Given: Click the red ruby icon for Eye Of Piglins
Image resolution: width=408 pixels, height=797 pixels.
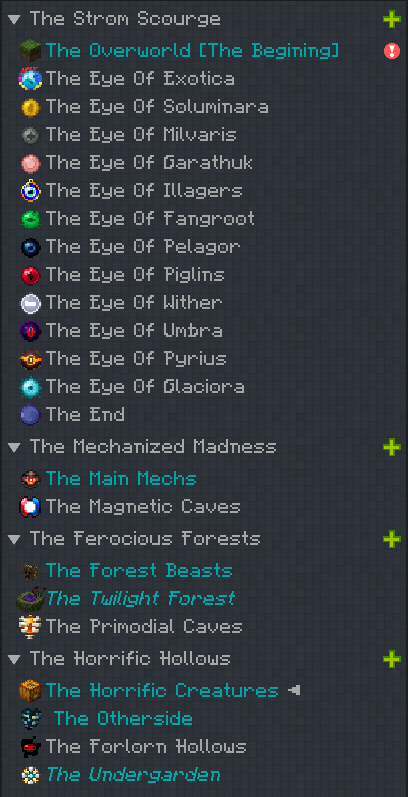Looking at the screenshot, I should pyautogui.click(x=30, y=275).
